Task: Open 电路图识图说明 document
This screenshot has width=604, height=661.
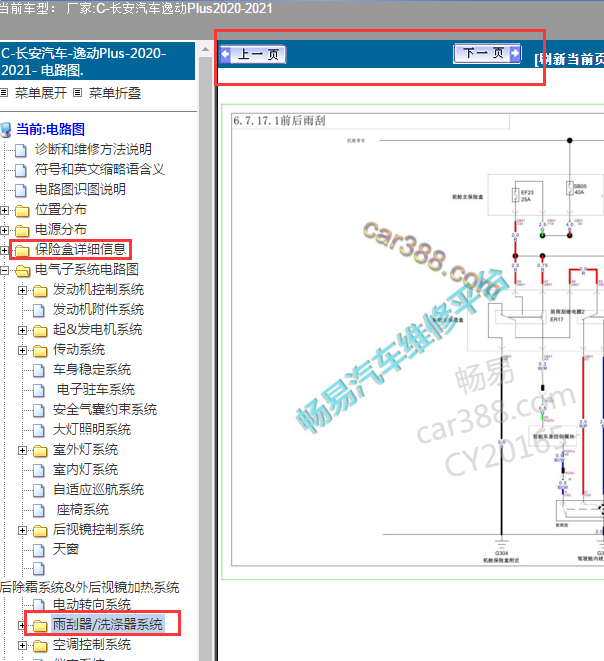Action: point(80,189)
